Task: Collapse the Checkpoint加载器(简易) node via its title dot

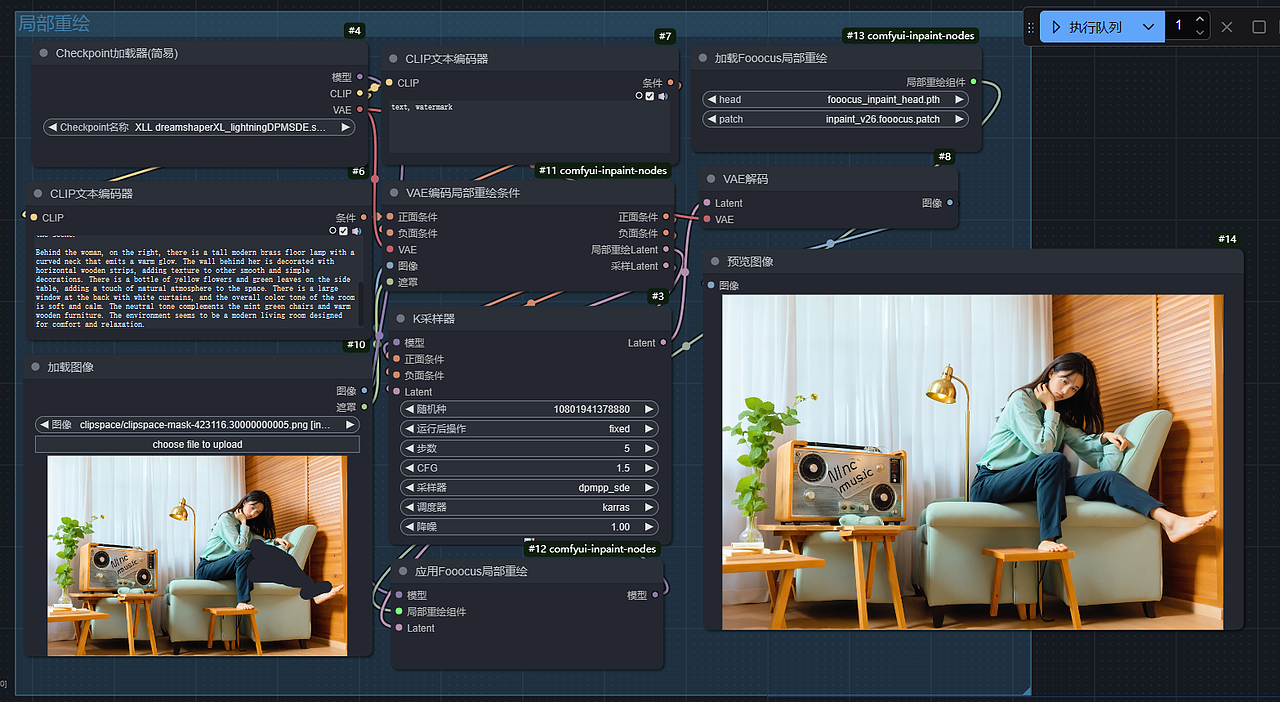Action: coord(44,53)
